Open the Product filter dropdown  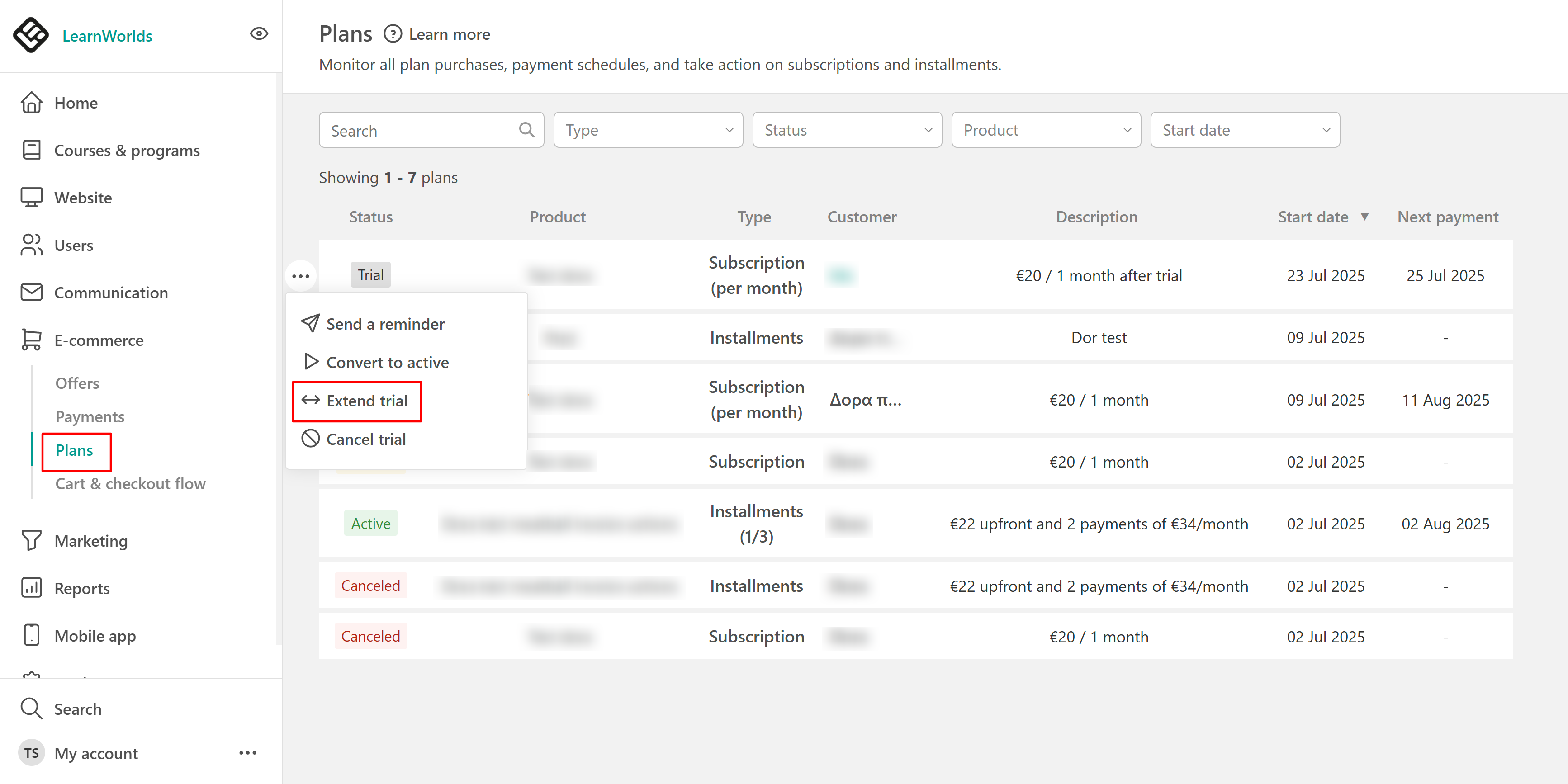(x=1046, y=130)
